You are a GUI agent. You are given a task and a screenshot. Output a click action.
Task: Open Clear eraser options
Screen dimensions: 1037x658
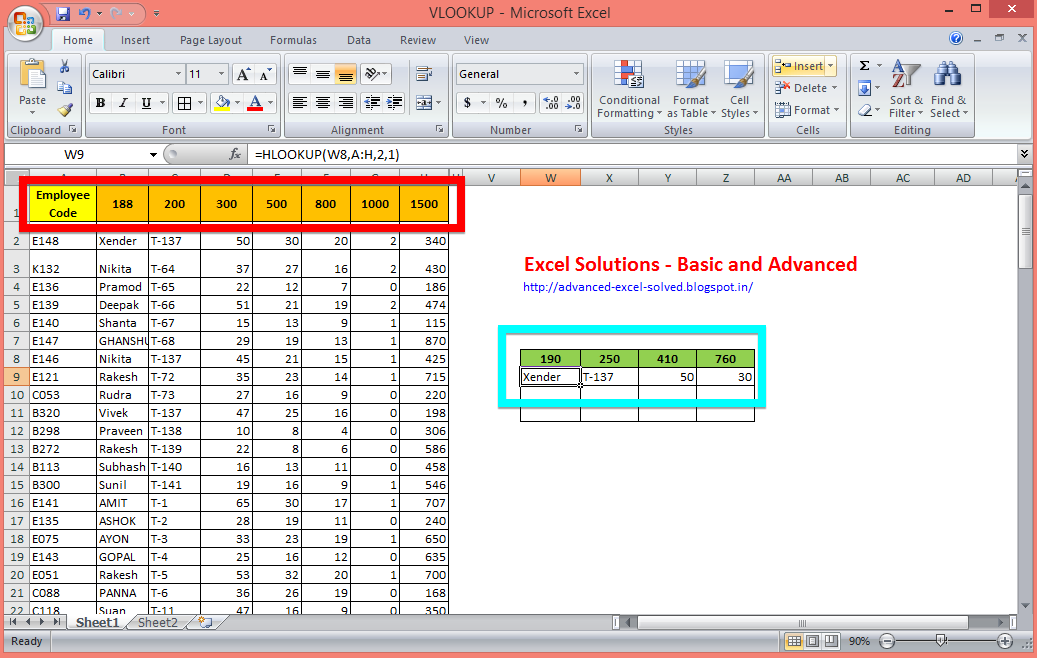click(864, 110)
